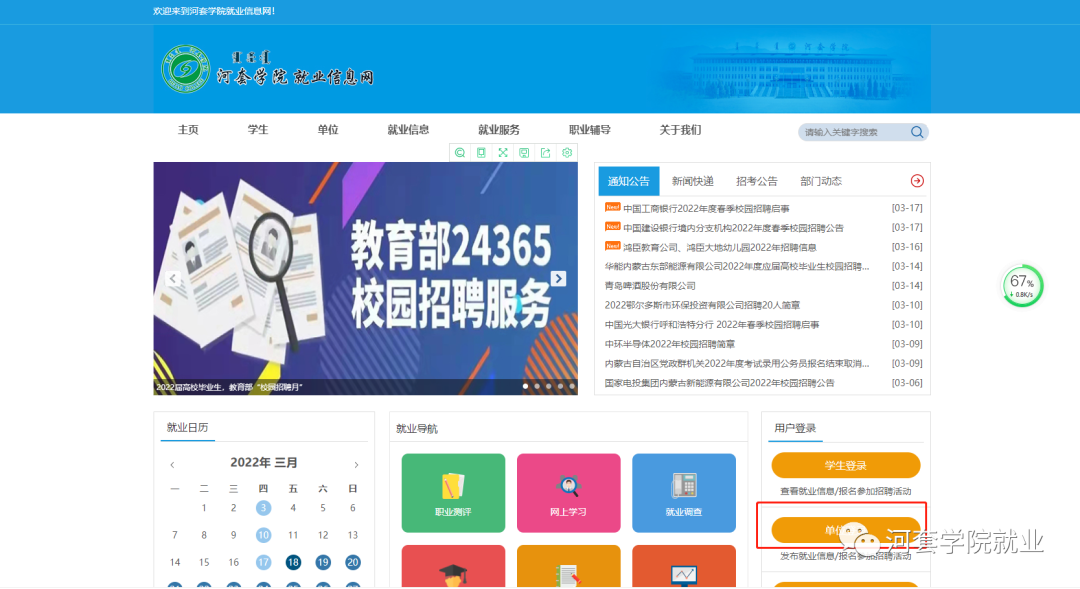Select highlighted March 17 on the calendar
This screenshot has width=1080, height=589.
point(263,562)
